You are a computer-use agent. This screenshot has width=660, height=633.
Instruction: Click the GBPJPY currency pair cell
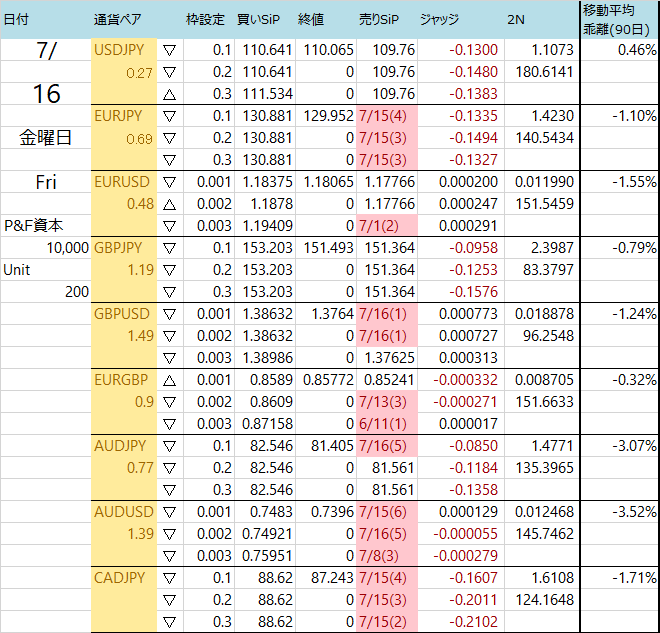[x=118, y=248]
